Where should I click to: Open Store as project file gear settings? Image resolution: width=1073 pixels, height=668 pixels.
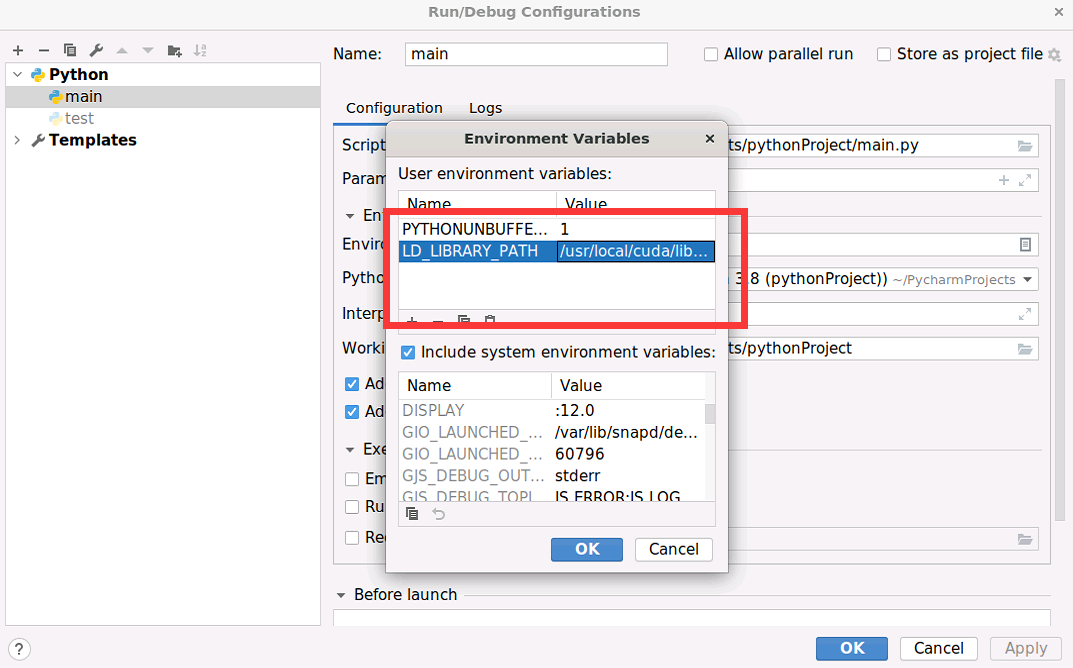pyautogui.click(x=1055, y=54)
